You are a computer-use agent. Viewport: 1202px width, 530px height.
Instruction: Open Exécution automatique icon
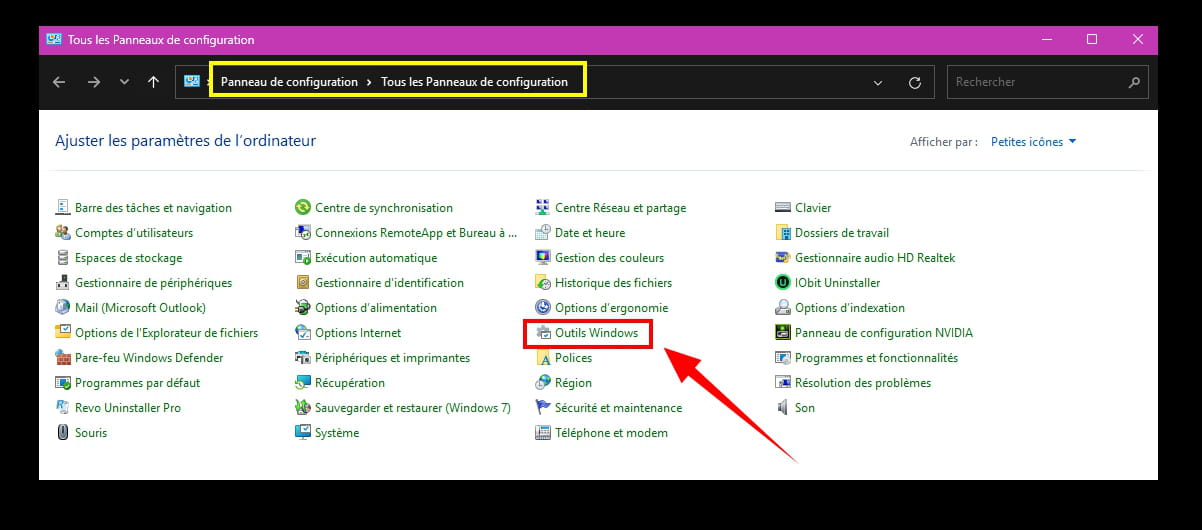pos(303,258)
